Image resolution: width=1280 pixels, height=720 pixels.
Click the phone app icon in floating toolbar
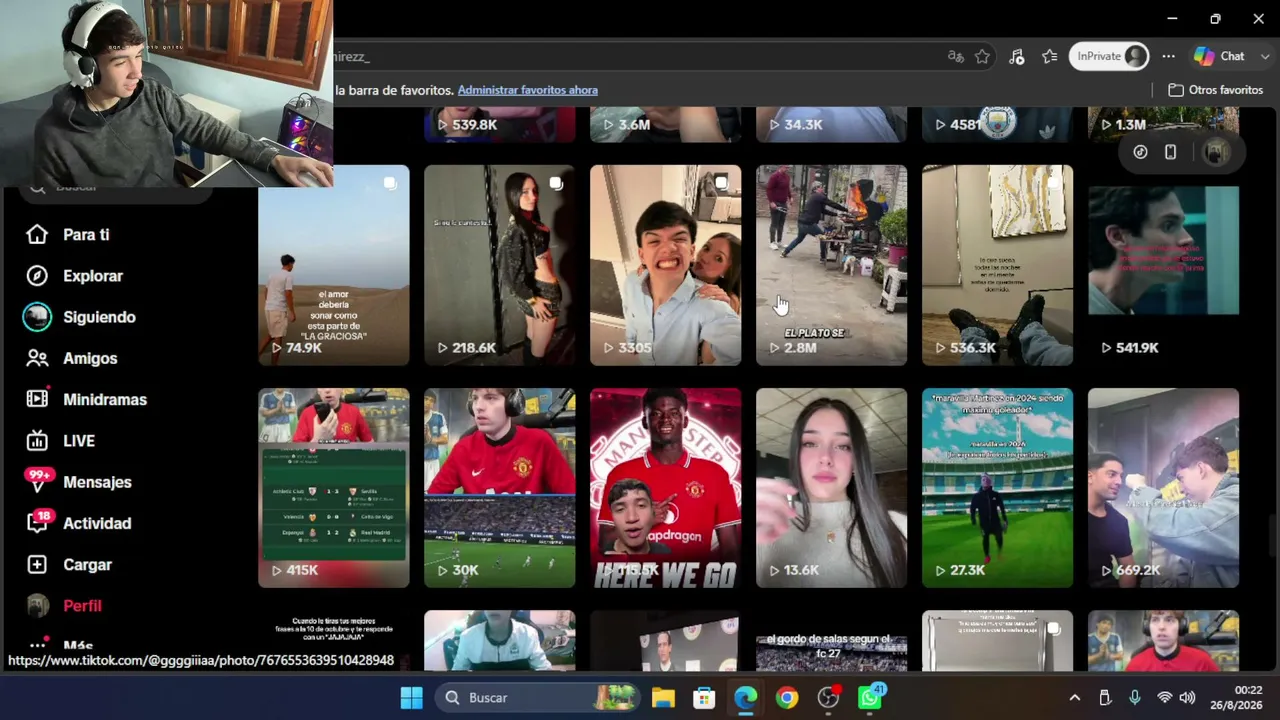click(1171, 152)
